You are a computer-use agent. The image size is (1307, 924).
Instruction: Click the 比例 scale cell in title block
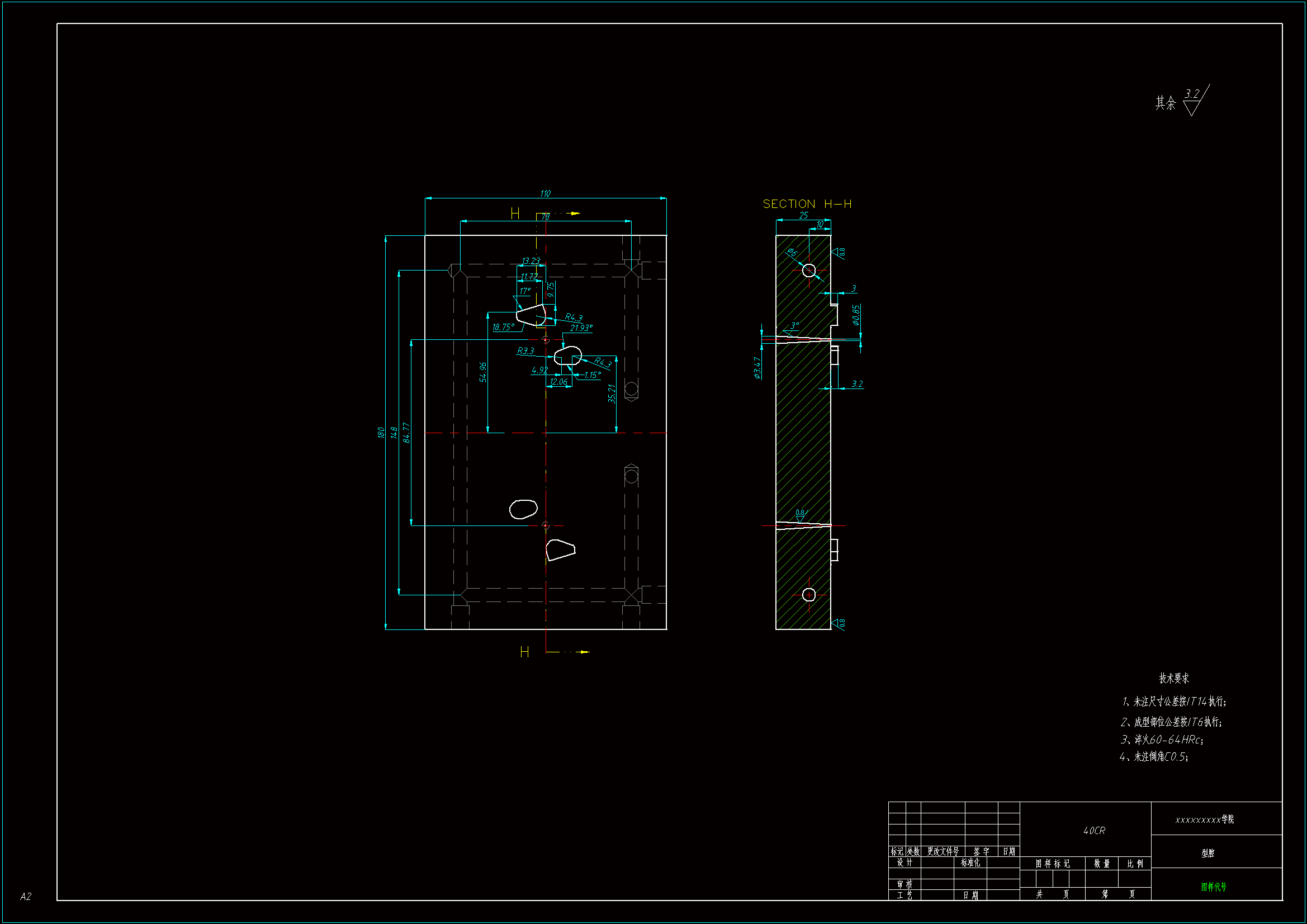point(1134,864)
